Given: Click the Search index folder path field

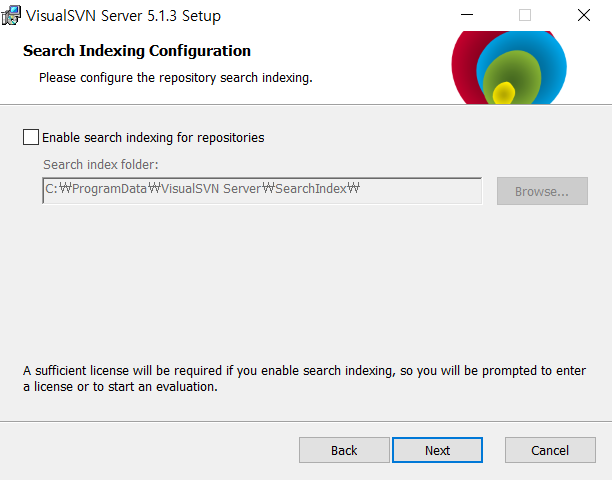Looking at the screenshot, I should pos(262,190).
